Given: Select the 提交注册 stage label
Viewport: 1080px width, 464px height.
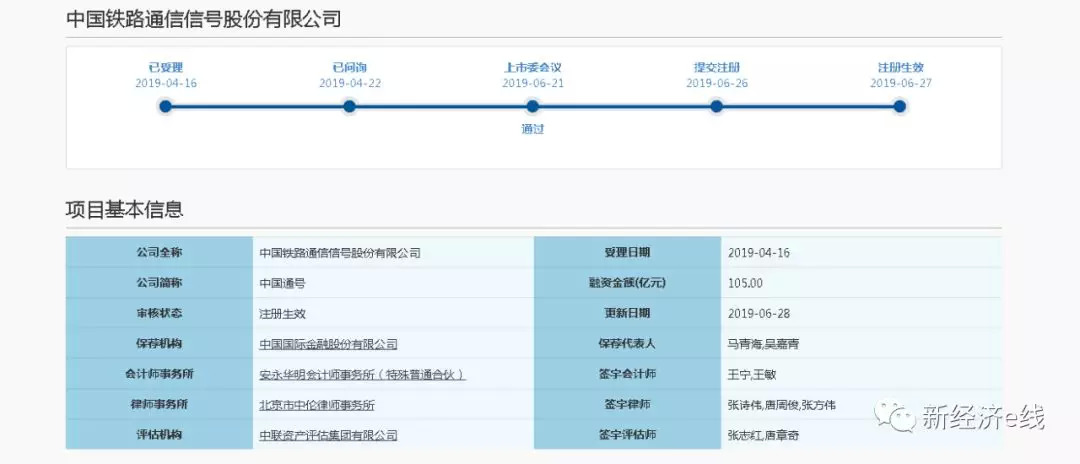Looking at the screenshot, I should pyautogui.click(x=717, y=67).
